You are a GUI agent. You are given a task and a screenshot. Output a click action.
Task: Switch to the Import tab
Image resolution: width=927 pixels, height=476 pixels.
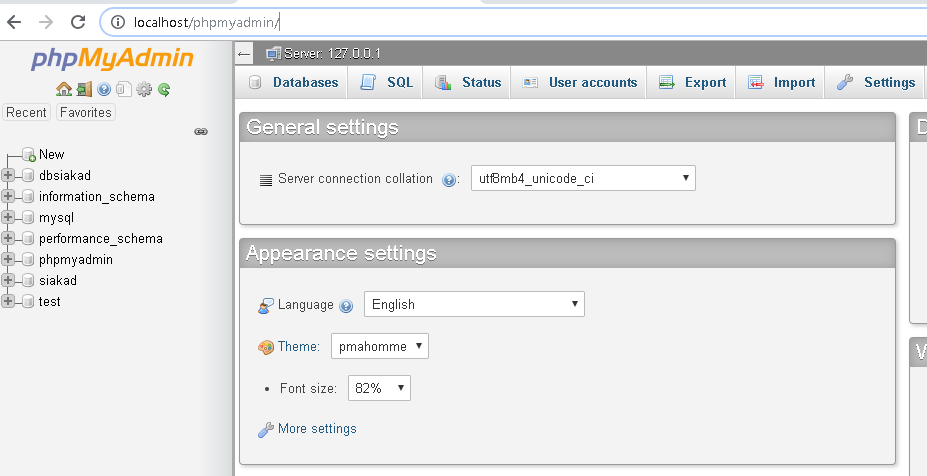click(x=779, y=83)
